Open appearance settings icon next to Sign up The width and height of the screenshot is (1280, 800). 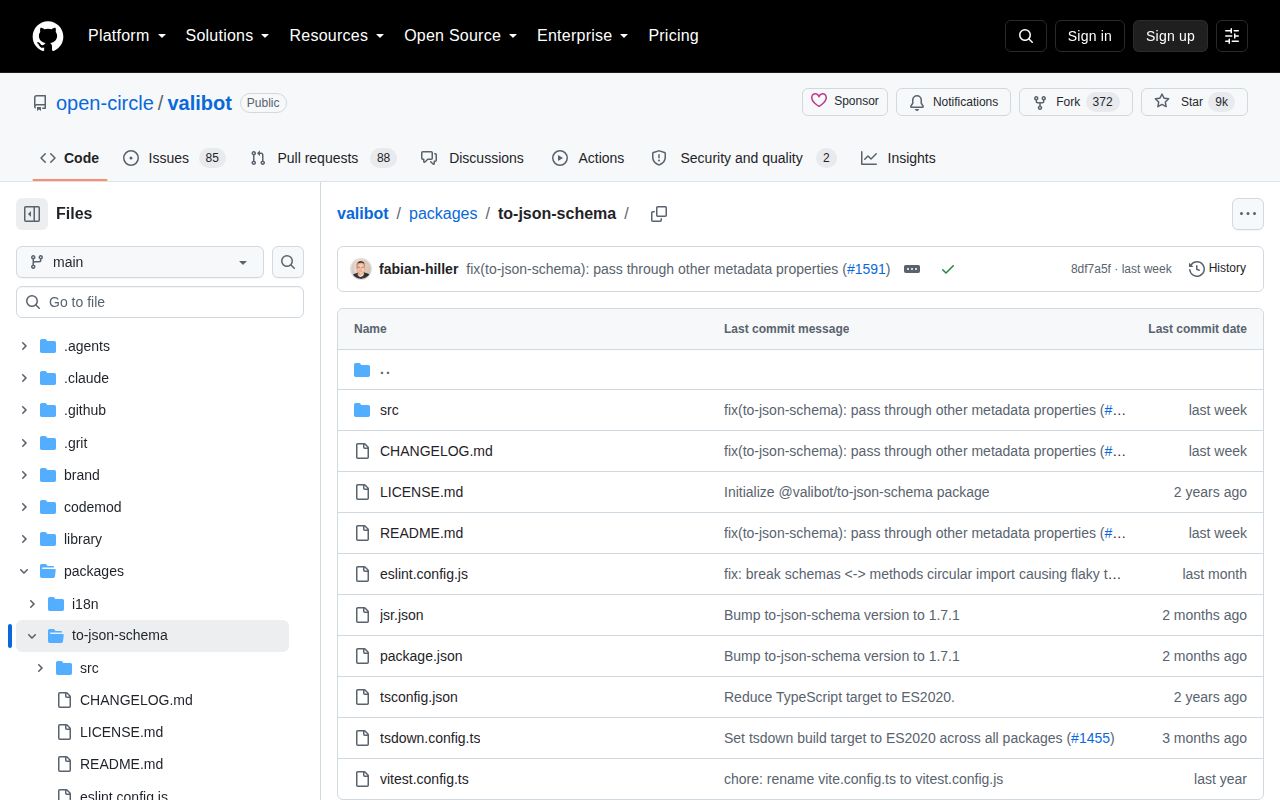[x=1232, y=36]
